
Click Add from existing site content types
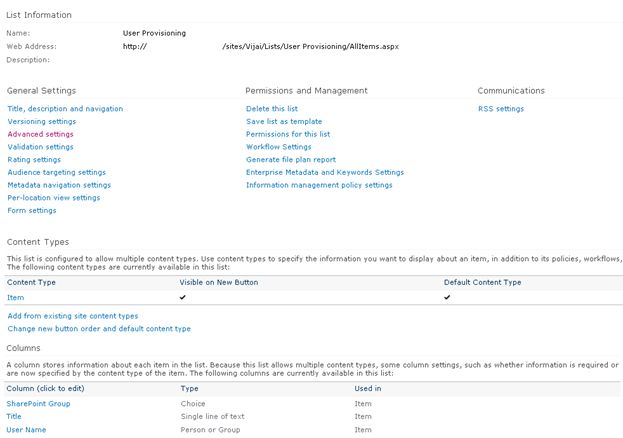73,316
